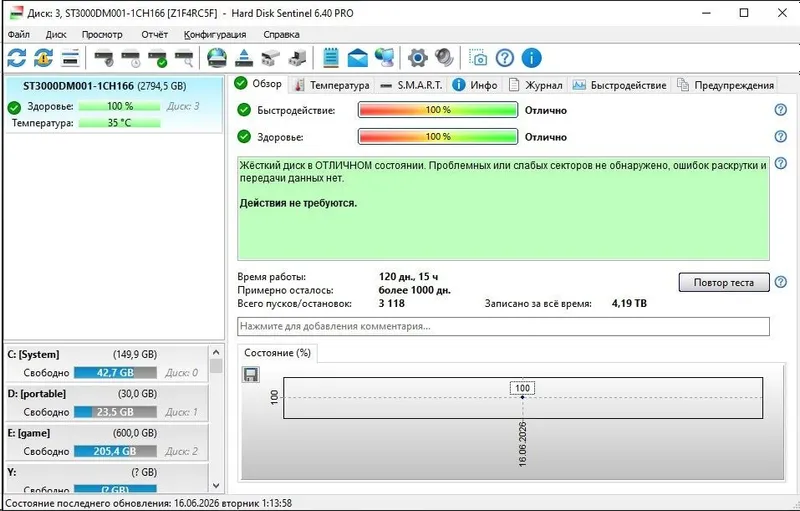800x511 pixels.
Task: Switch to the Быстродействие tab
Action: point(619,85)
